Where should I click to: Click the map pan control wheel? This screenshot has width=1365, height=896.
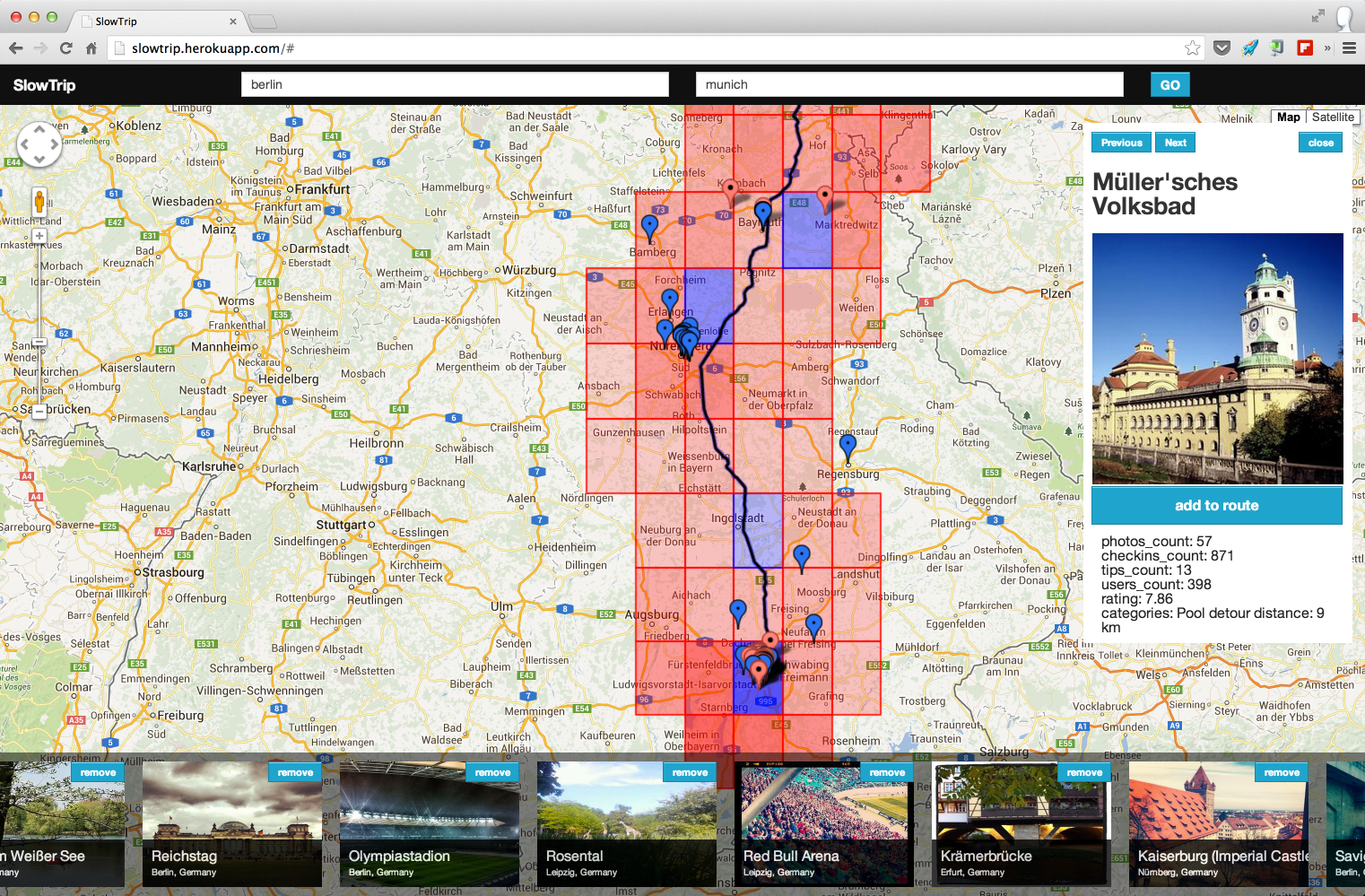[39, 144]
